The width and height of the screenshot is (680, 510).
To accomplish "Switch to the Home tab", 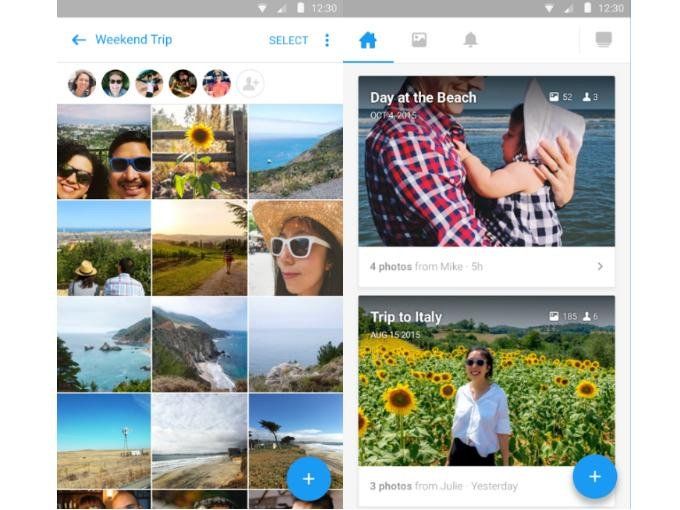I will 368,40.
